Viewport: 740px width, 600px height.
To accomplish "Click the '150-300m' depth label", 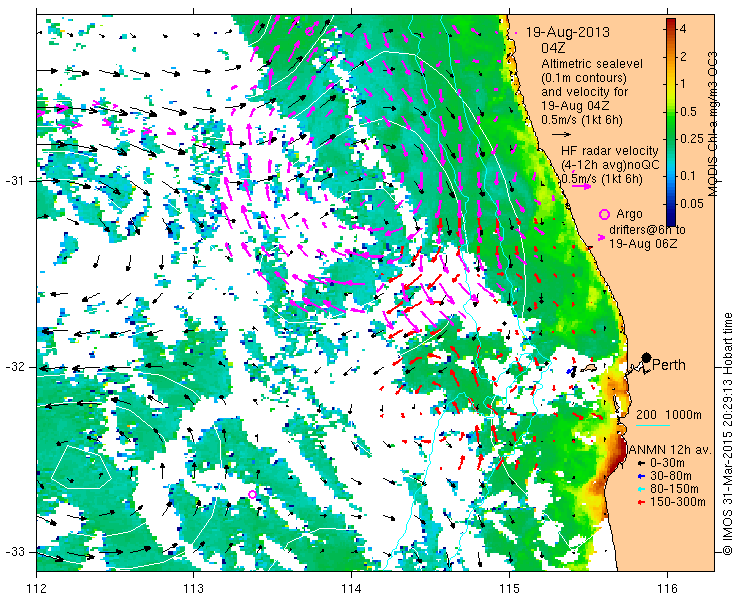I will pos(678,502).
